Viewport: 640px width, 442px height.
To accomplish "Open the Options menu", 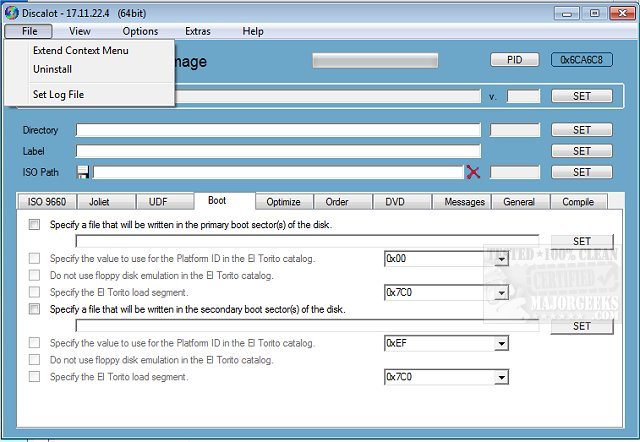I will (140, 31).
